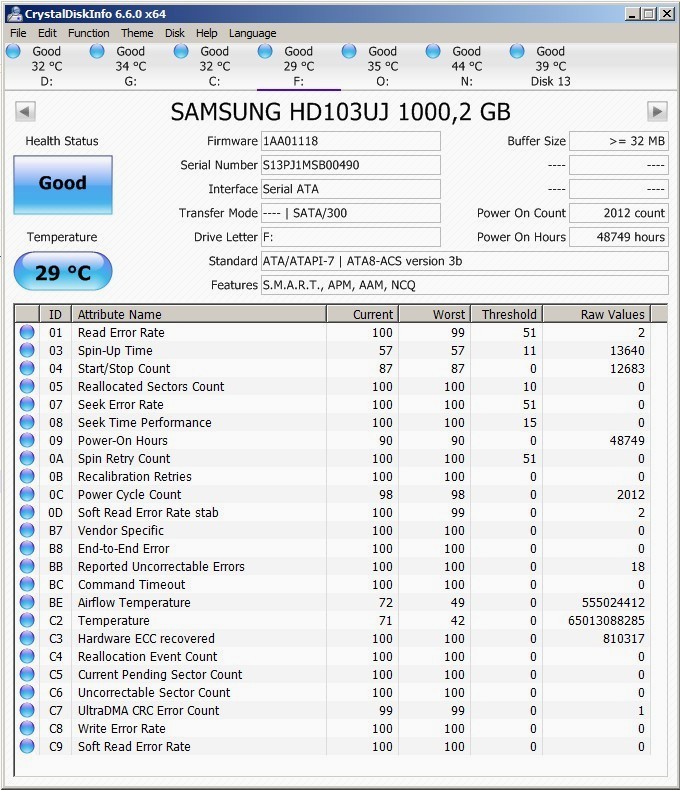Click the disk F: status orb
This screenshot has width=680, height=790.
click(x=265, y=51)
